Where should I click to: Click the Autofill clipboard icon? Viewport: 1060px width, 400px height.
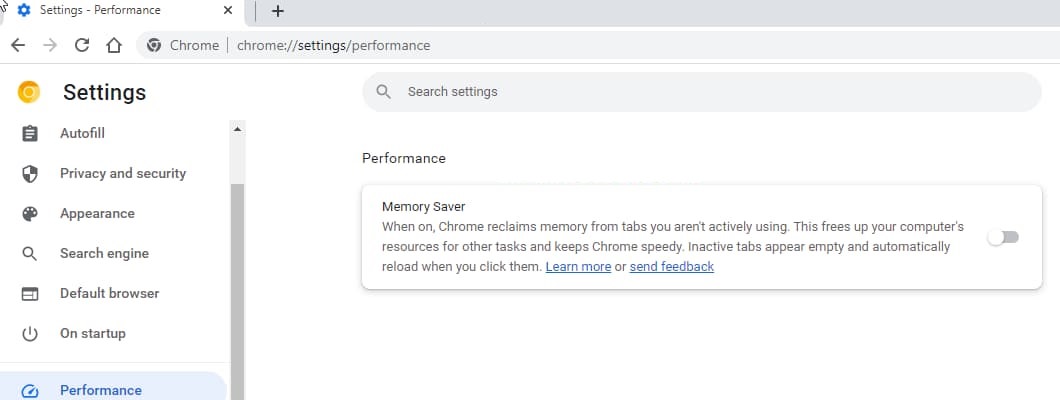point(30,134)
